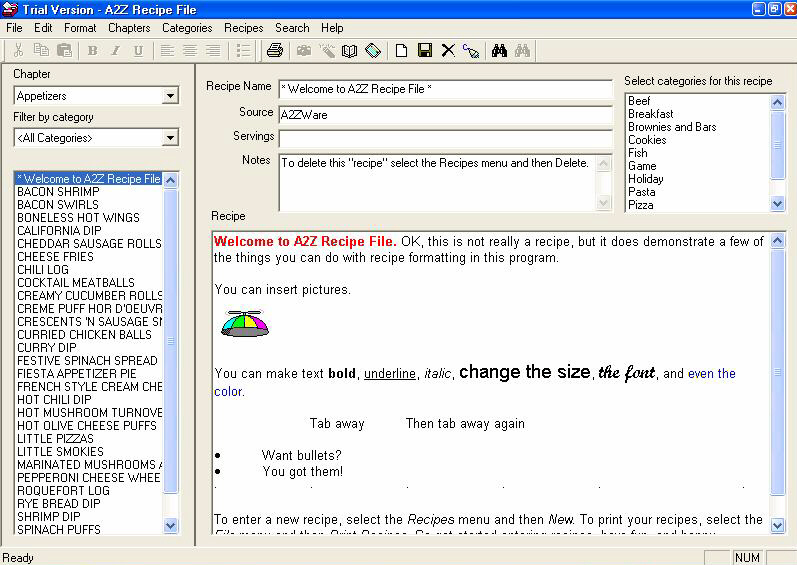
Task: Select the Pizza category
Action: point(640,205)
